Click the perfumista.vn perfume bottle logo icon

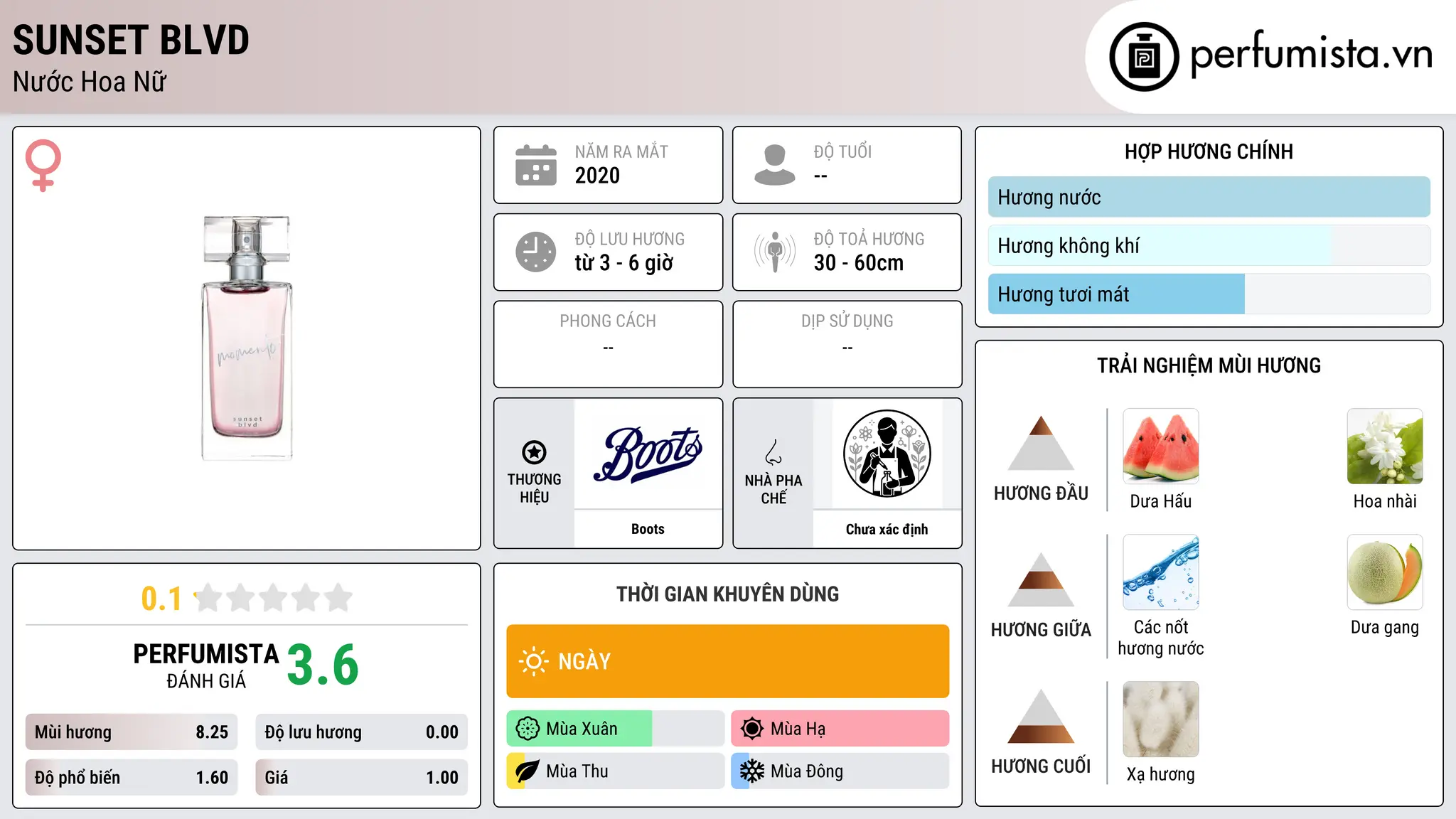coord(1144,57)
